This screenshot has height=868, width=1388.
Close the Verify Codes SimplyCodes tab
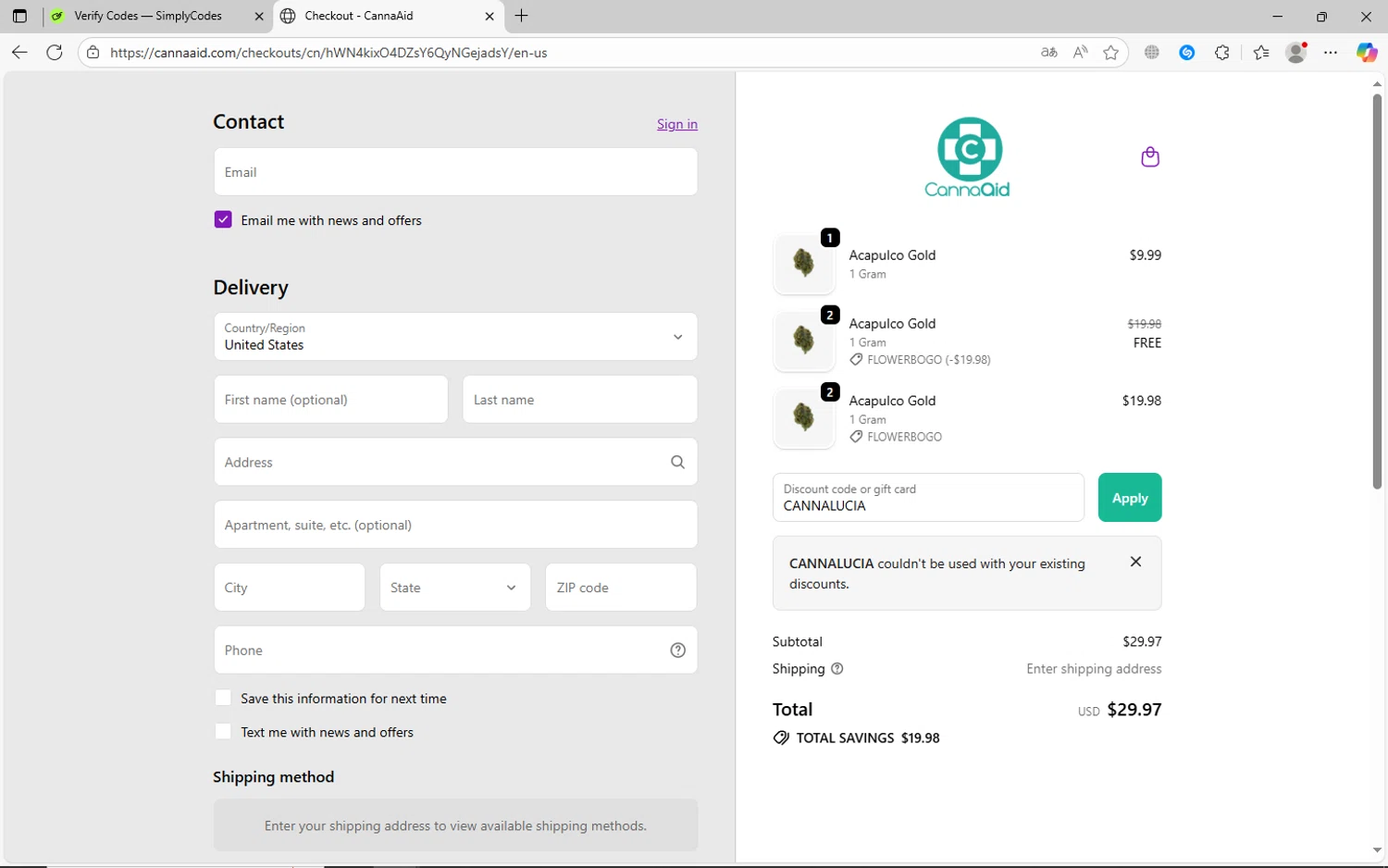pos(259,16)
